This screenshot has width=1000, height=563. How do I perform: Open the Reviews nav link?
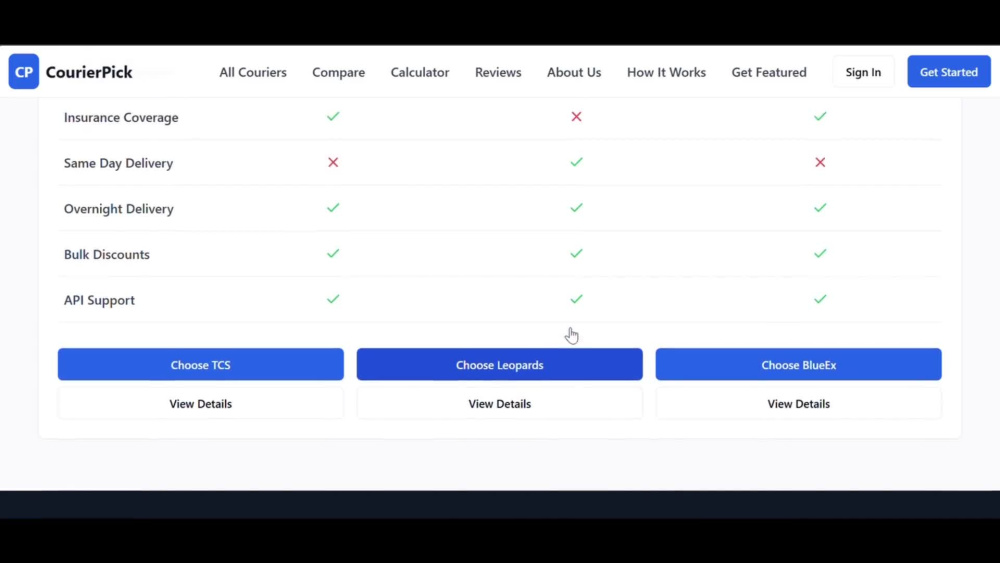497,72
